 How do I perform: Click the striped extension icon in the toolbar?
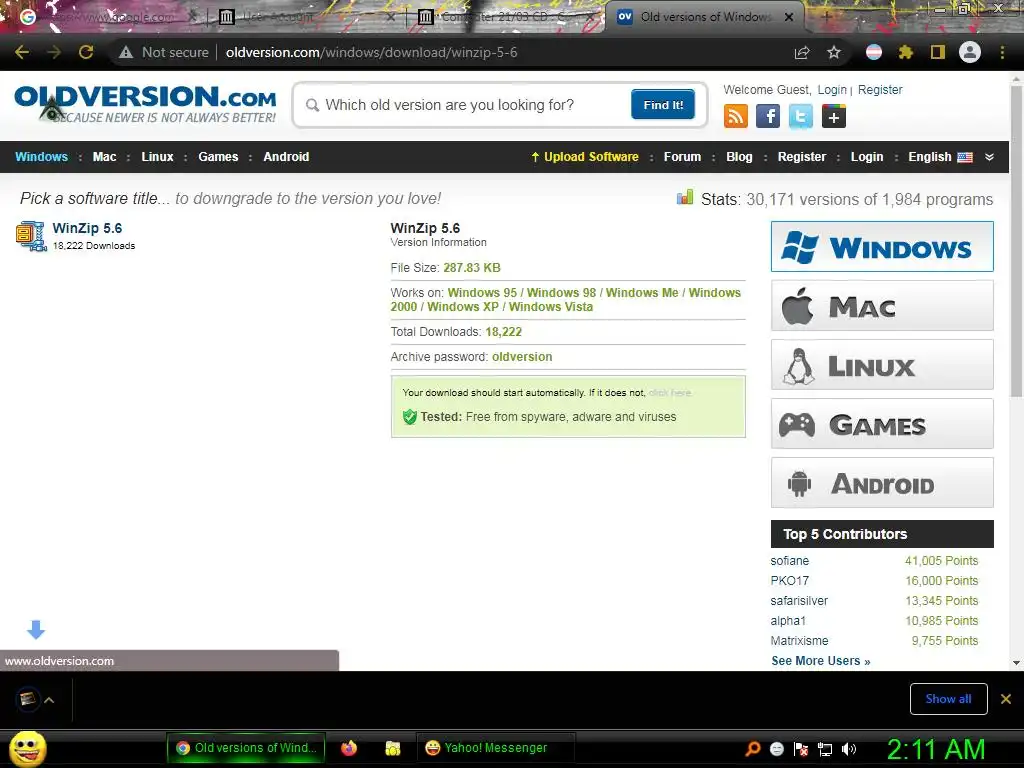874,52
